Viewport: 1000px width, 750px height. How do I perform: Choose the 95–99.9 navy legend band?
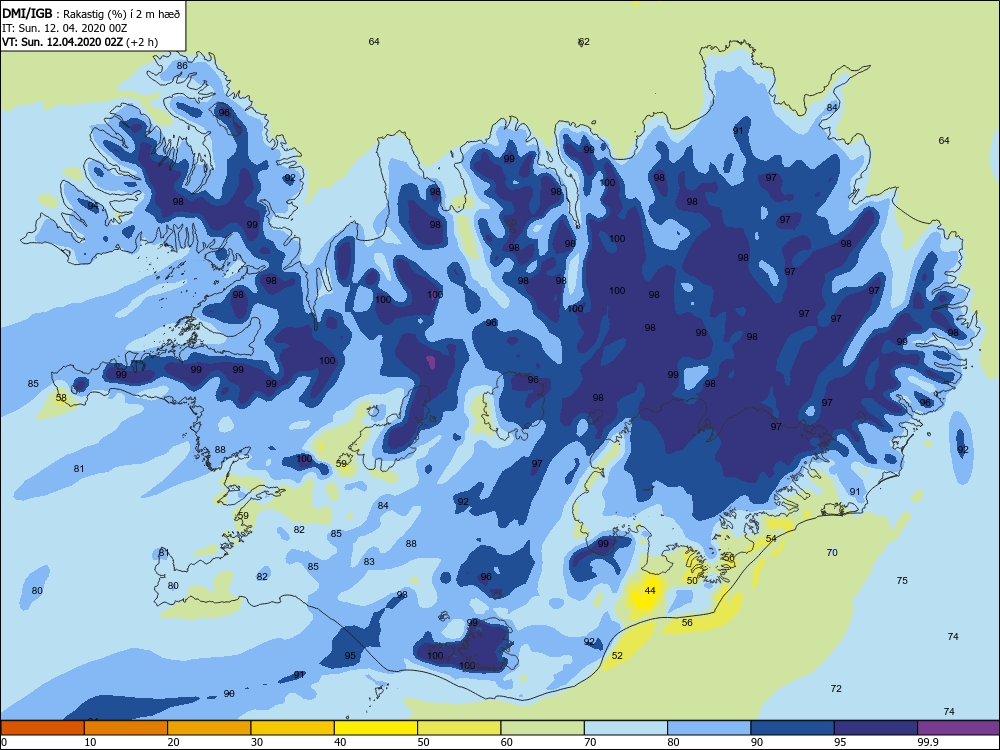pos(876,728)
